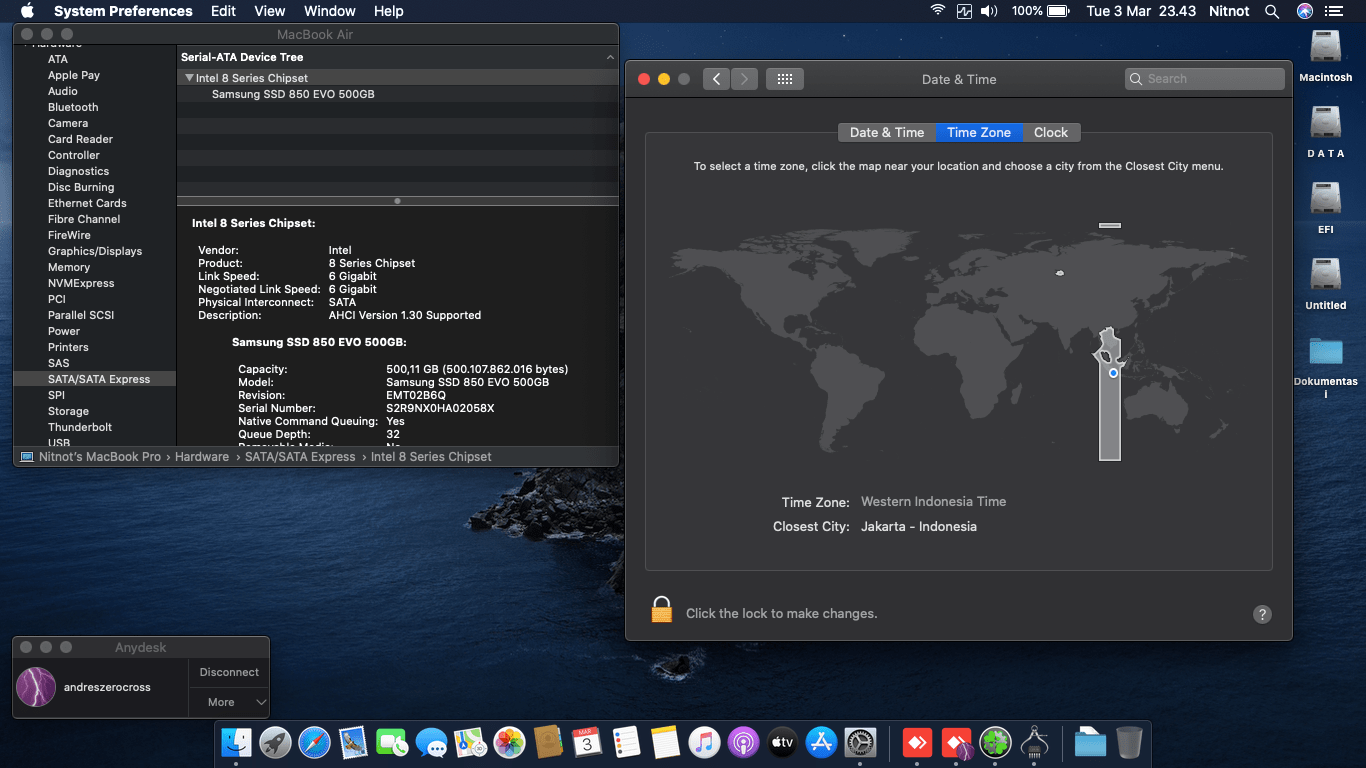Open the Dokumentasi folder on desktop
Screen dimensions: 1366x768
click(x=1326, y=366)
